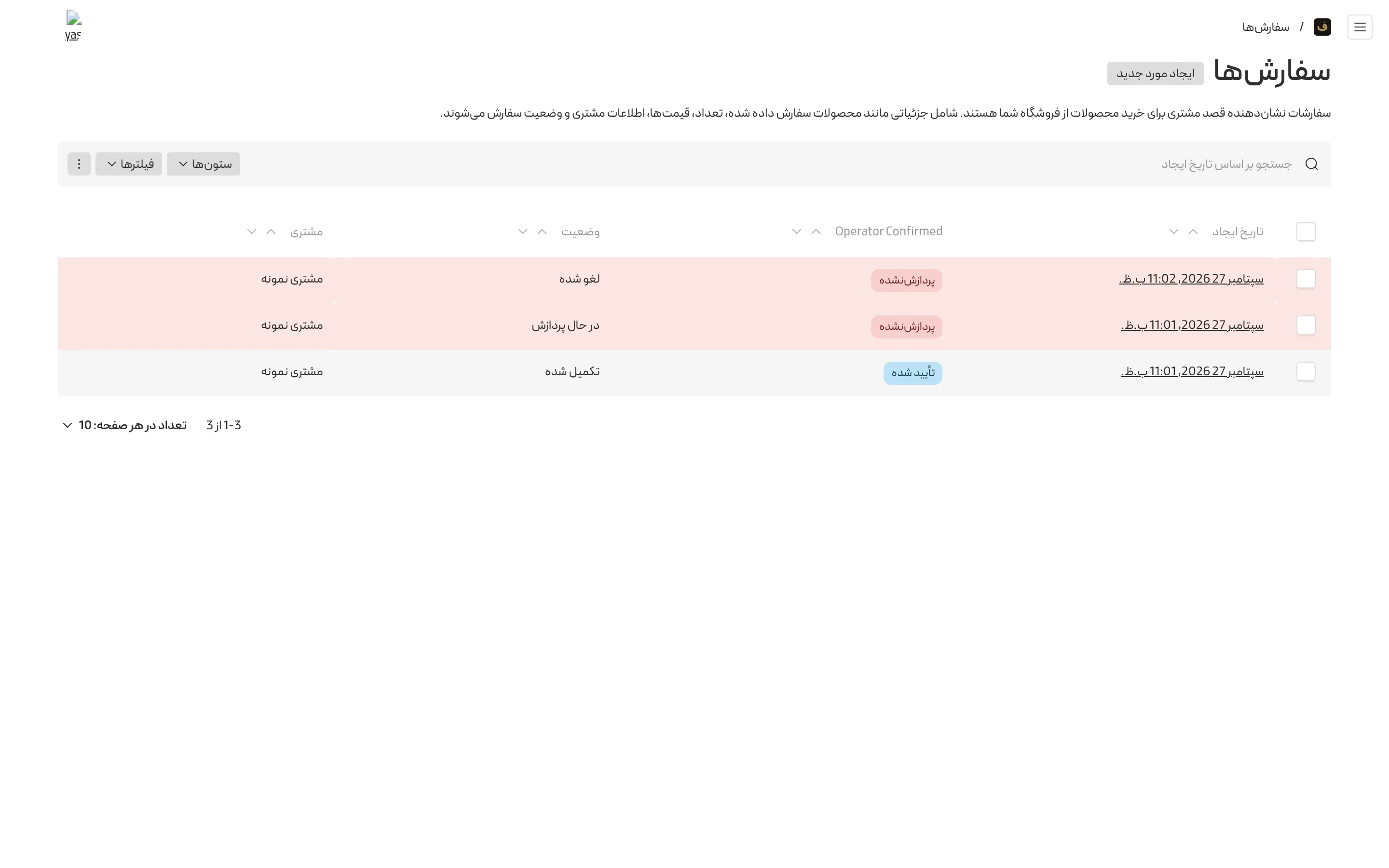Viewport: 1389px width, 868px height.
Task: Click the ایجاد مورد جدید button
Action: pyautogui.click(x=1155, y=73)
